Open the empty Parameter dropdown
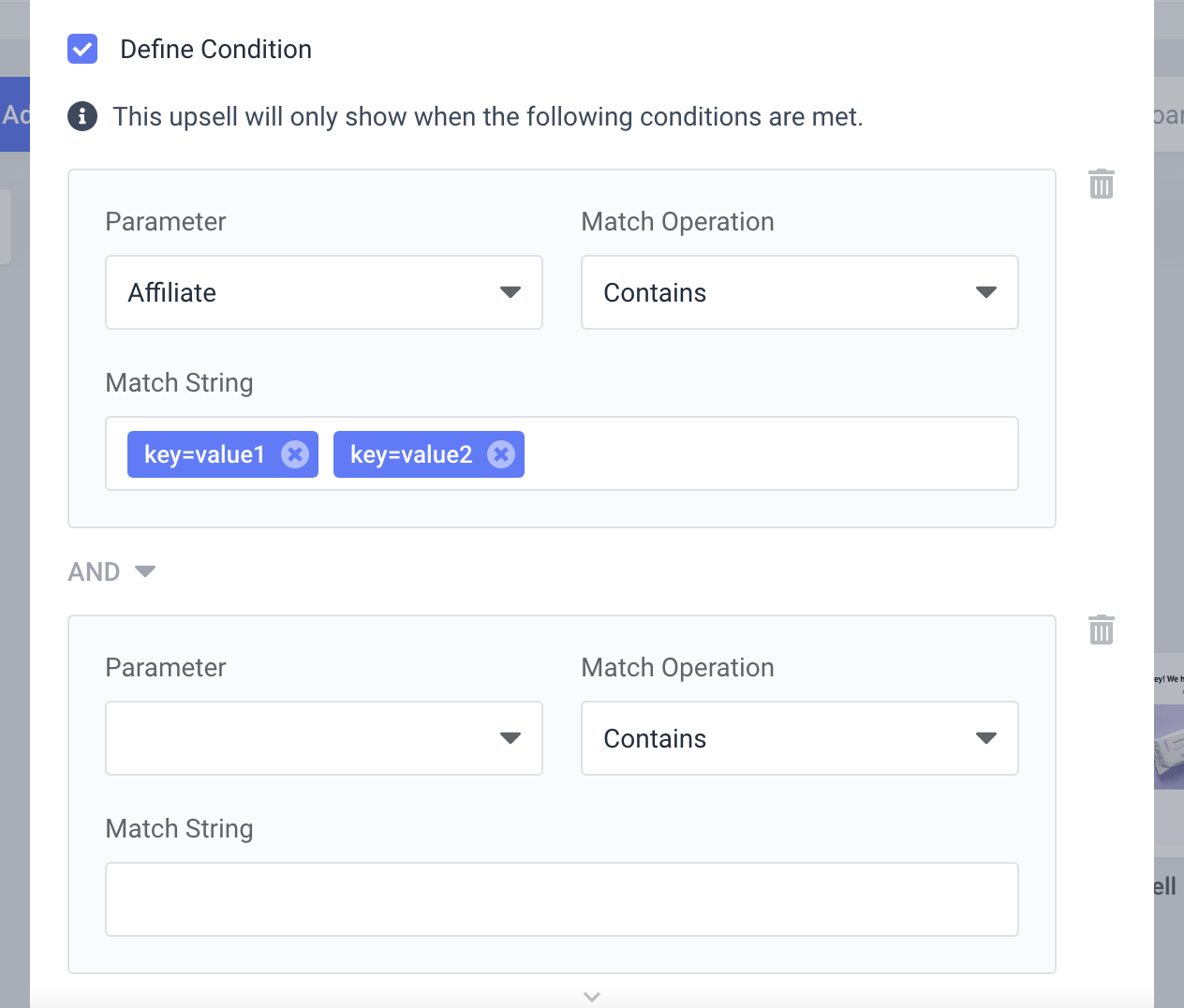This screenshot has width=1184, height=1008. 324,738
